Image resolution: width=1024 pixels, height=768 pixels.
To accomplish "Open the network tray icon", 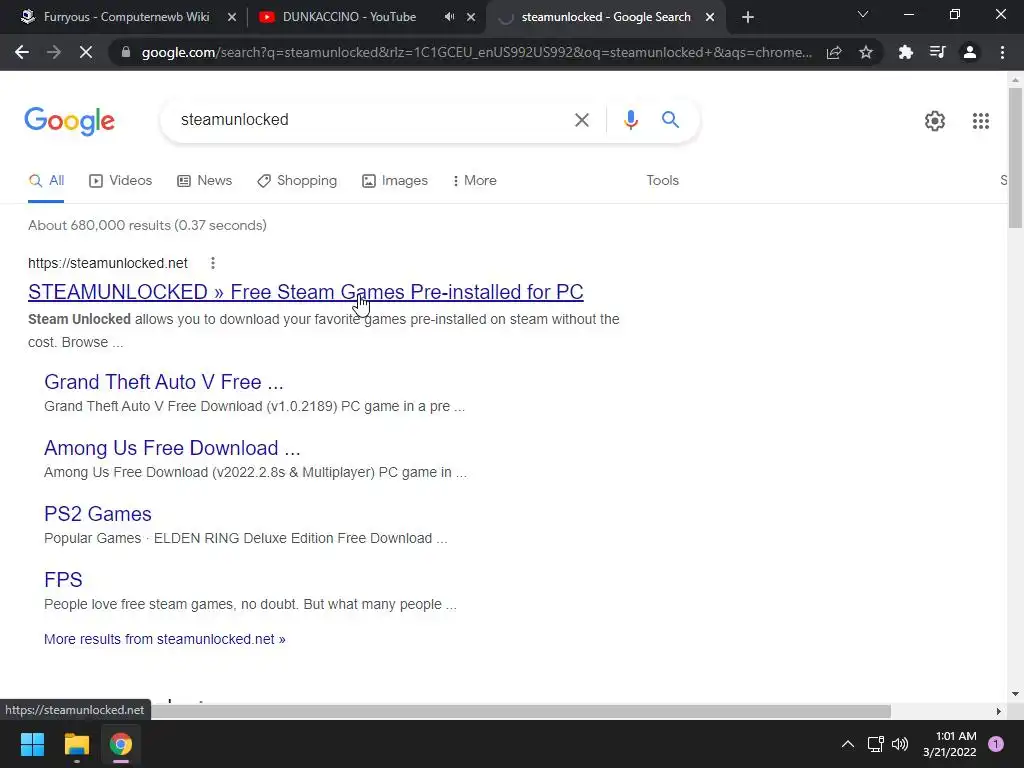I will (x=875, y=744).
